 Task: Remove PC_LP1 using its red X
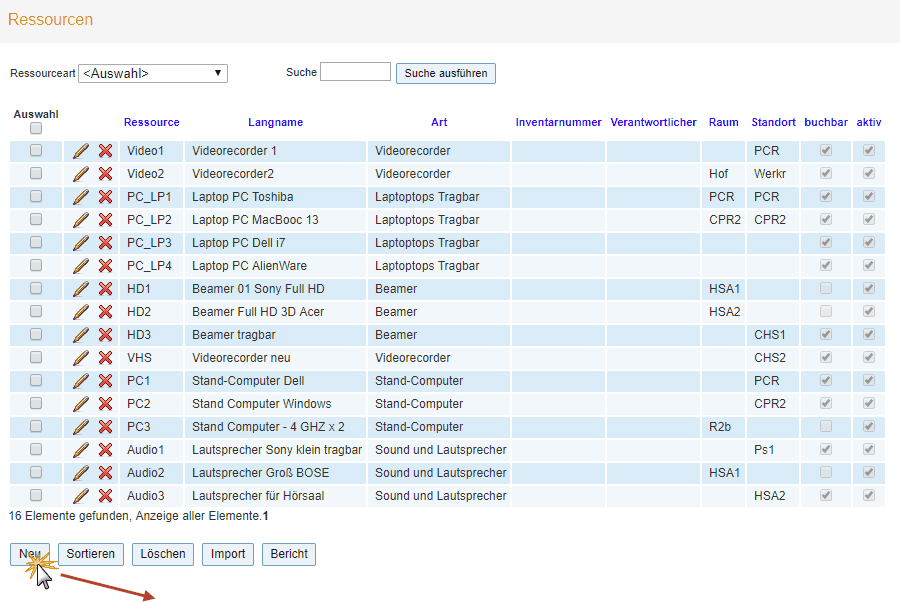coord(105,197)
